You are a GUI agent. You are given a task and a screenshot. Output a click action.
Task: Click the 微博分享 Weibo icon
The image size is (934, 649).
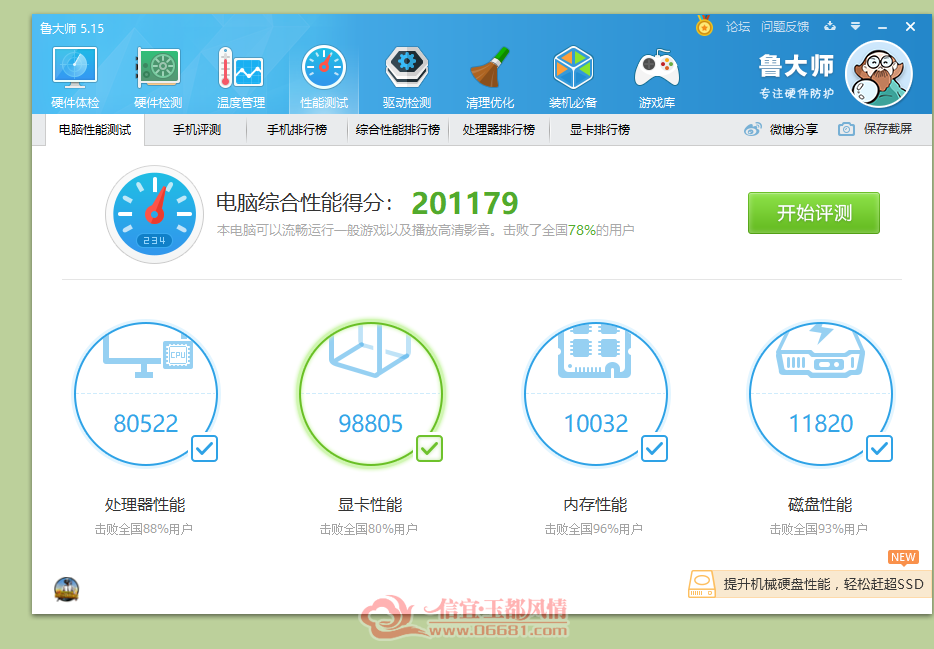tap(753, 129)
